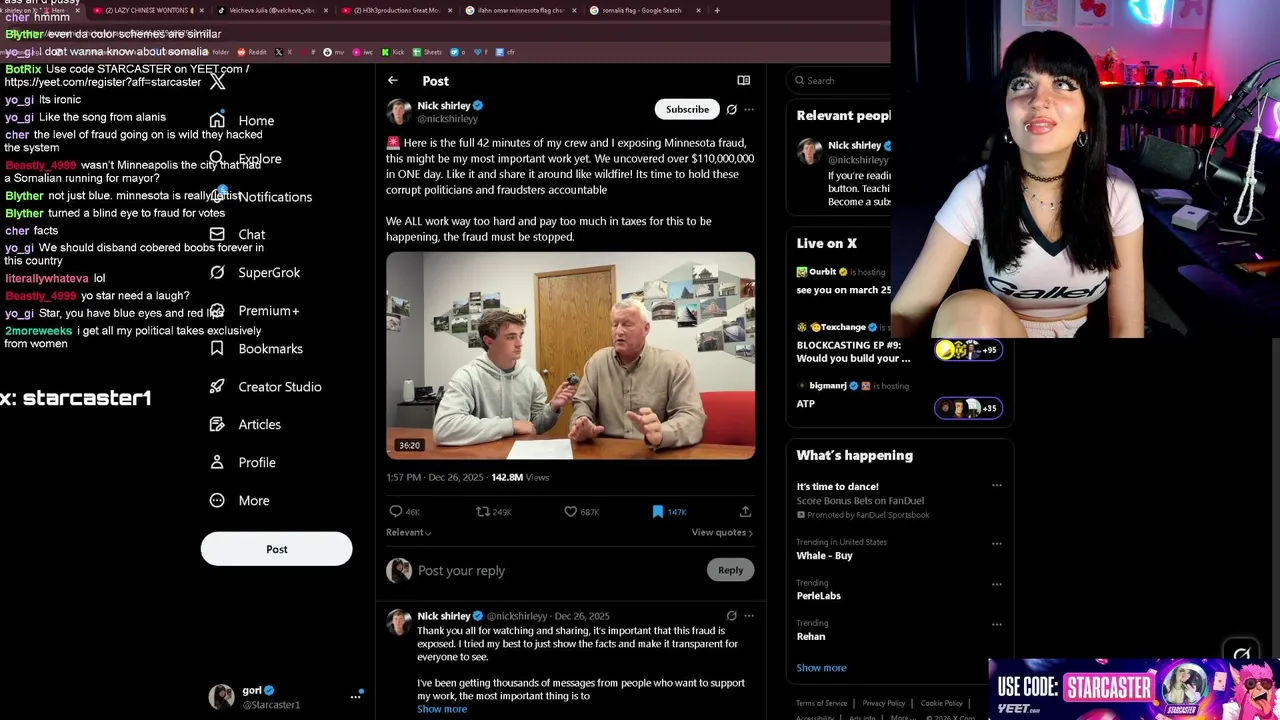1280x720 pixels.
Task: Click Grok icon on Dec 26 reply
Action: 731,616
